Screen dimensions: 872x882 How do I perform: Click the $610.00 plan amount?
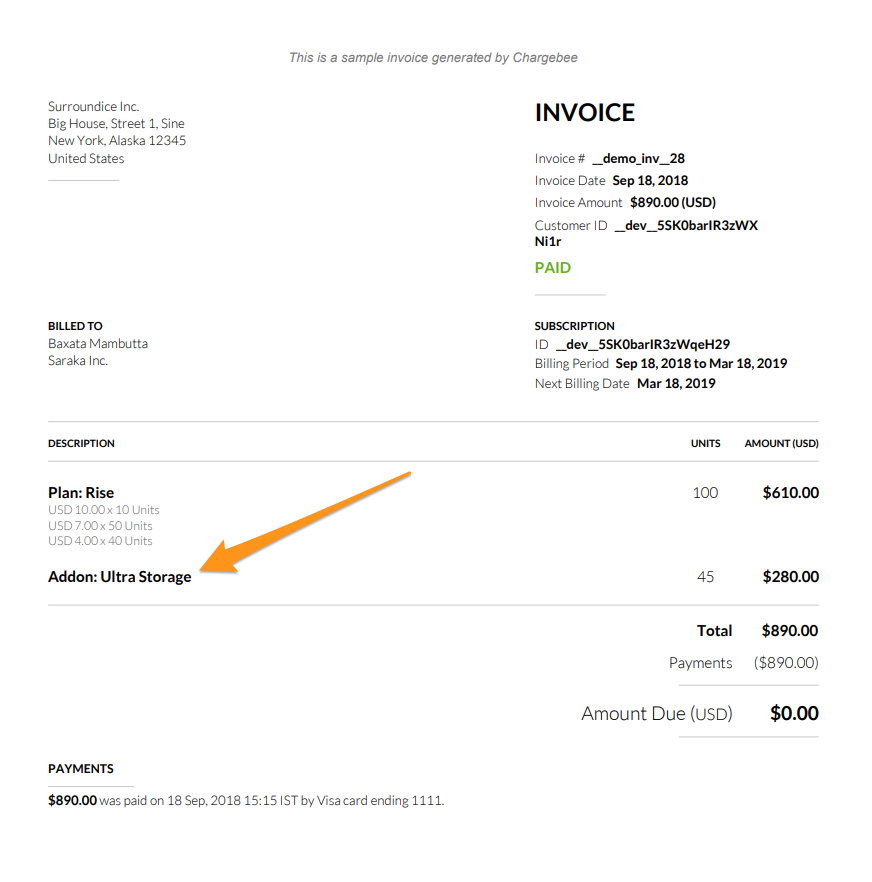[790, 493]
